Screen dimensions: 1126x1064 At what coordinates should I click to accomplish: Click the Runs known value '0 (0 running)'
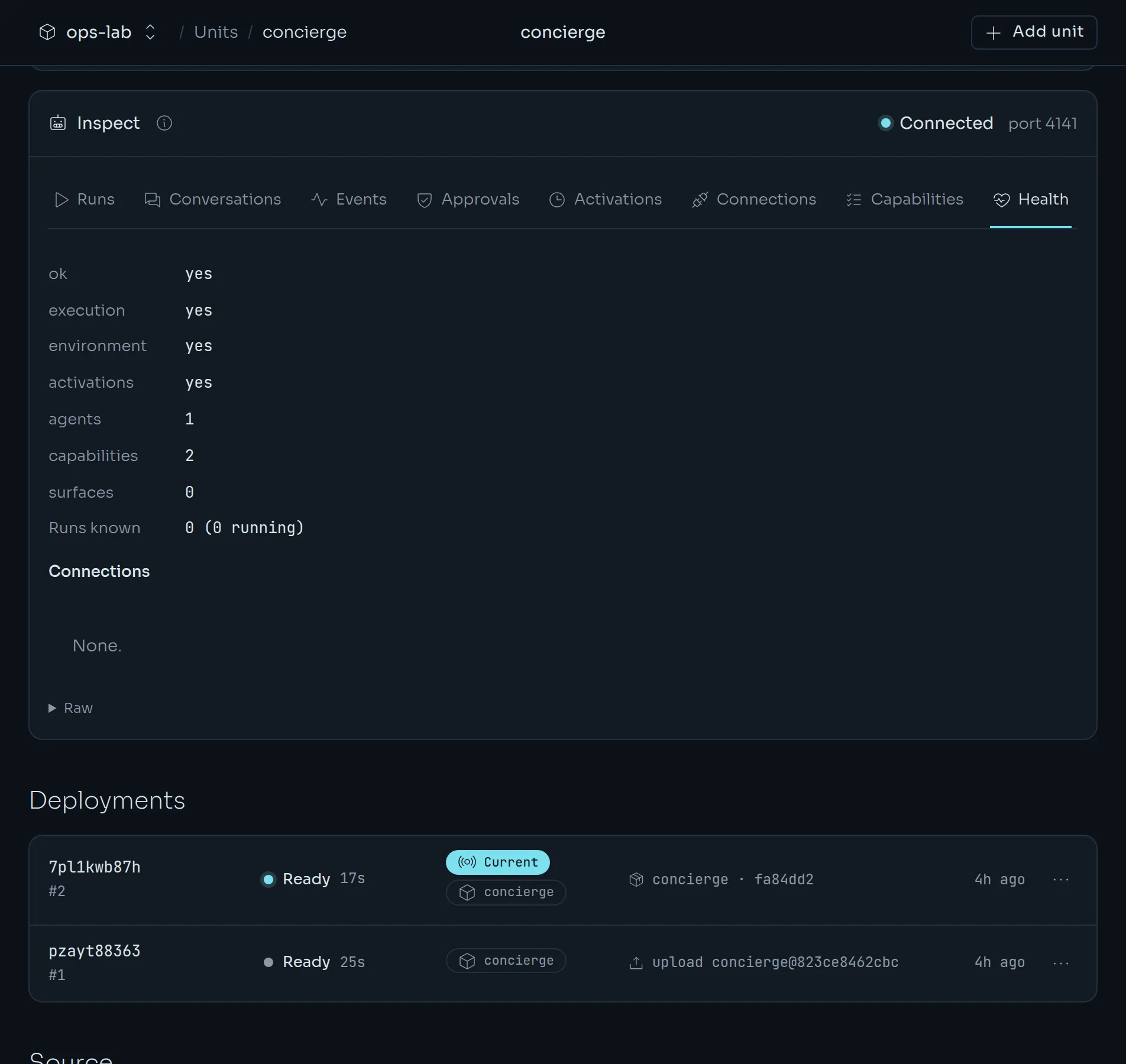(x=244, y=528)
